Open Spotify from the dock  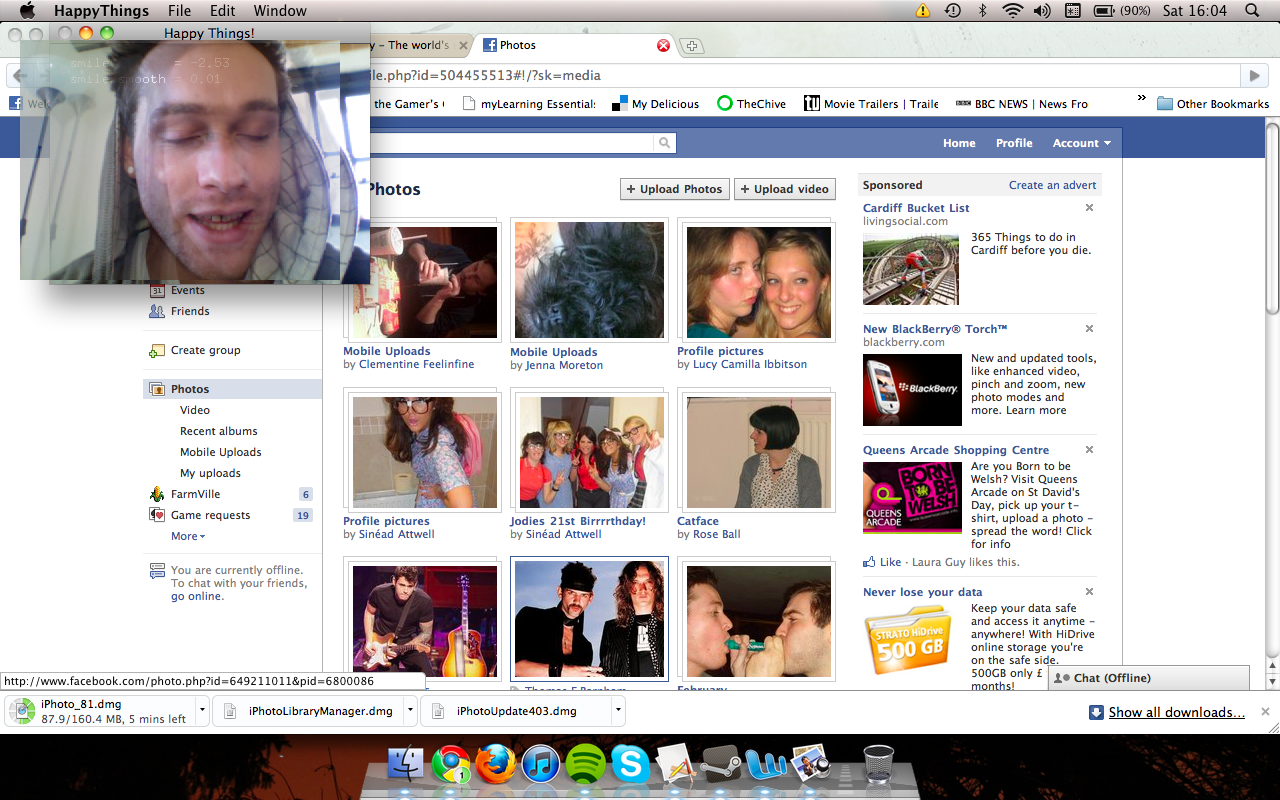click(x=585, y=765)
